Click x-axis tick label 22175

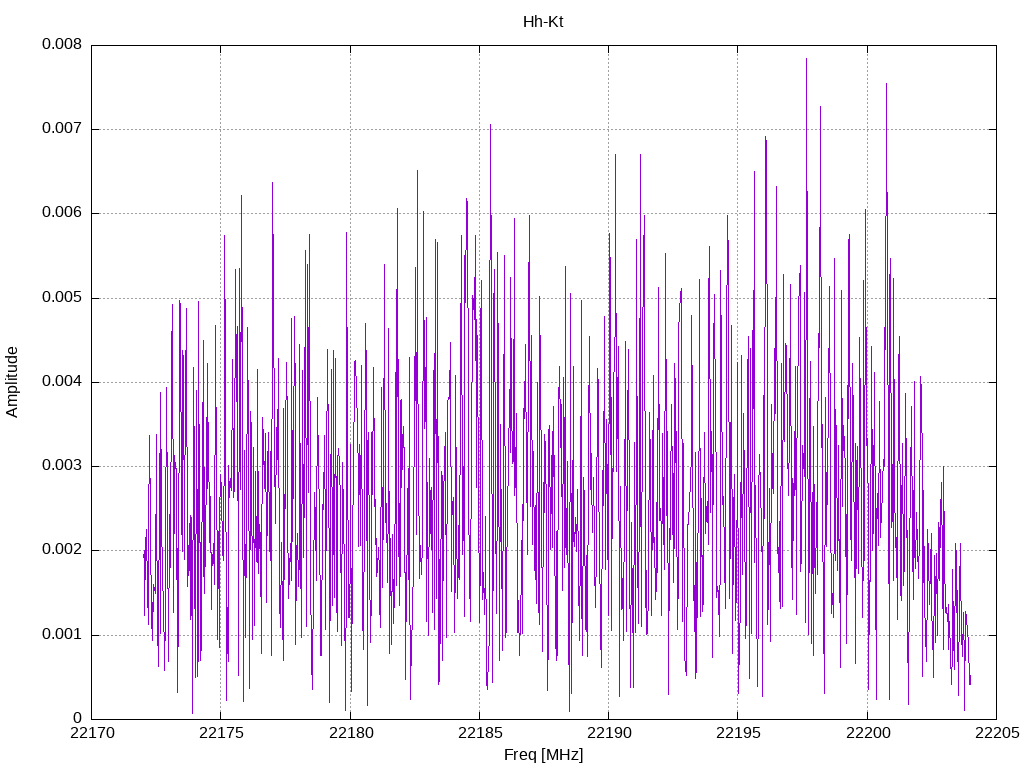pos(221,733)
